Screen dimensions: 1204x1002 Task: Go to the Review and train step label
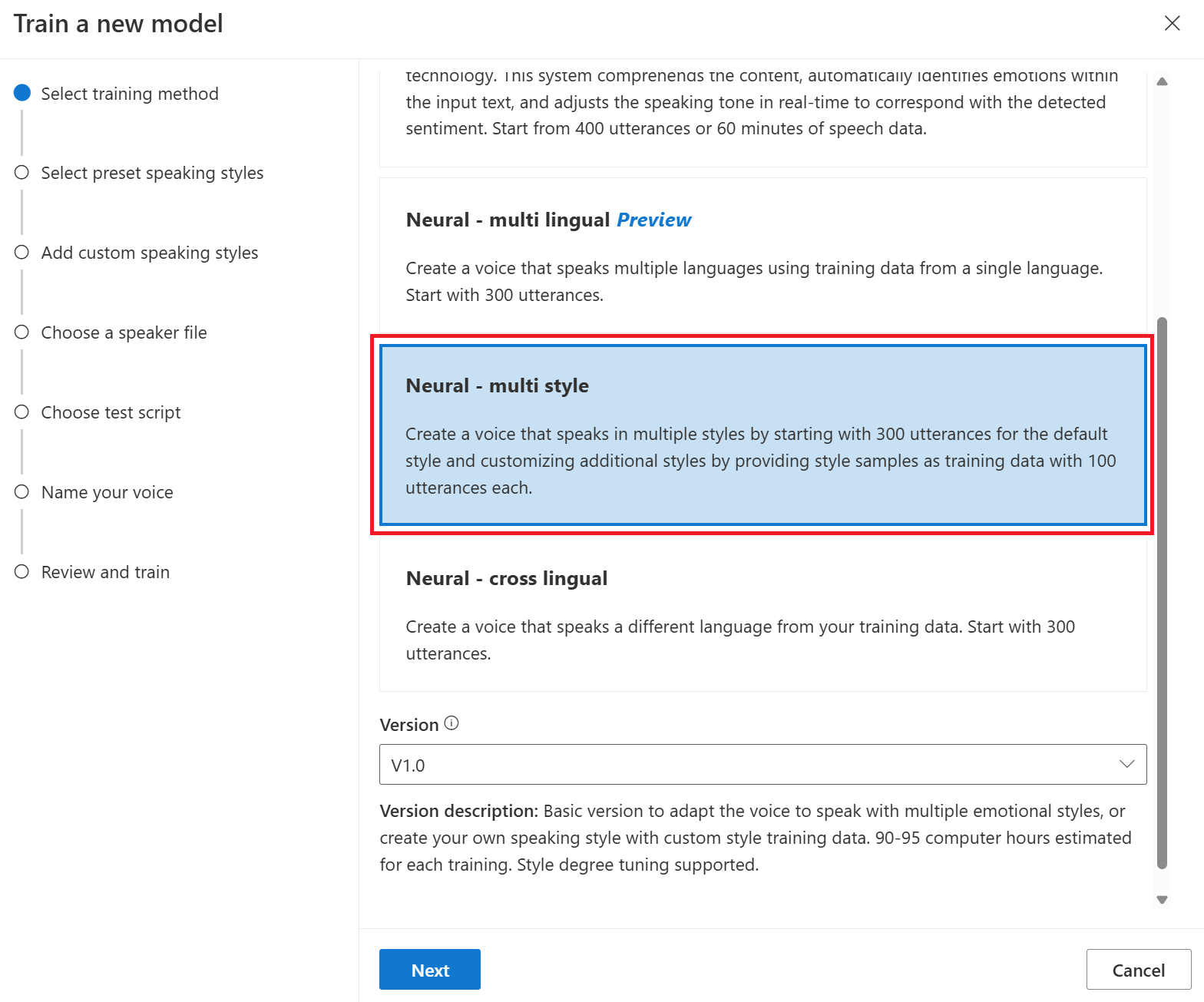click(105, 572)
